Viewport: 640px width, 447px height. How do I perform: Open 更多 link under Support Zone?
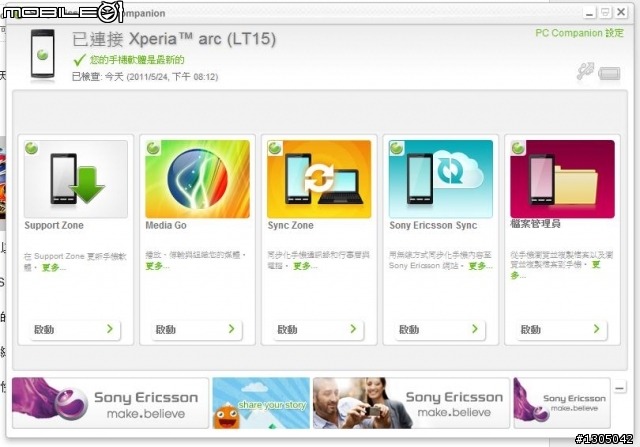click(x=53, y=268)
